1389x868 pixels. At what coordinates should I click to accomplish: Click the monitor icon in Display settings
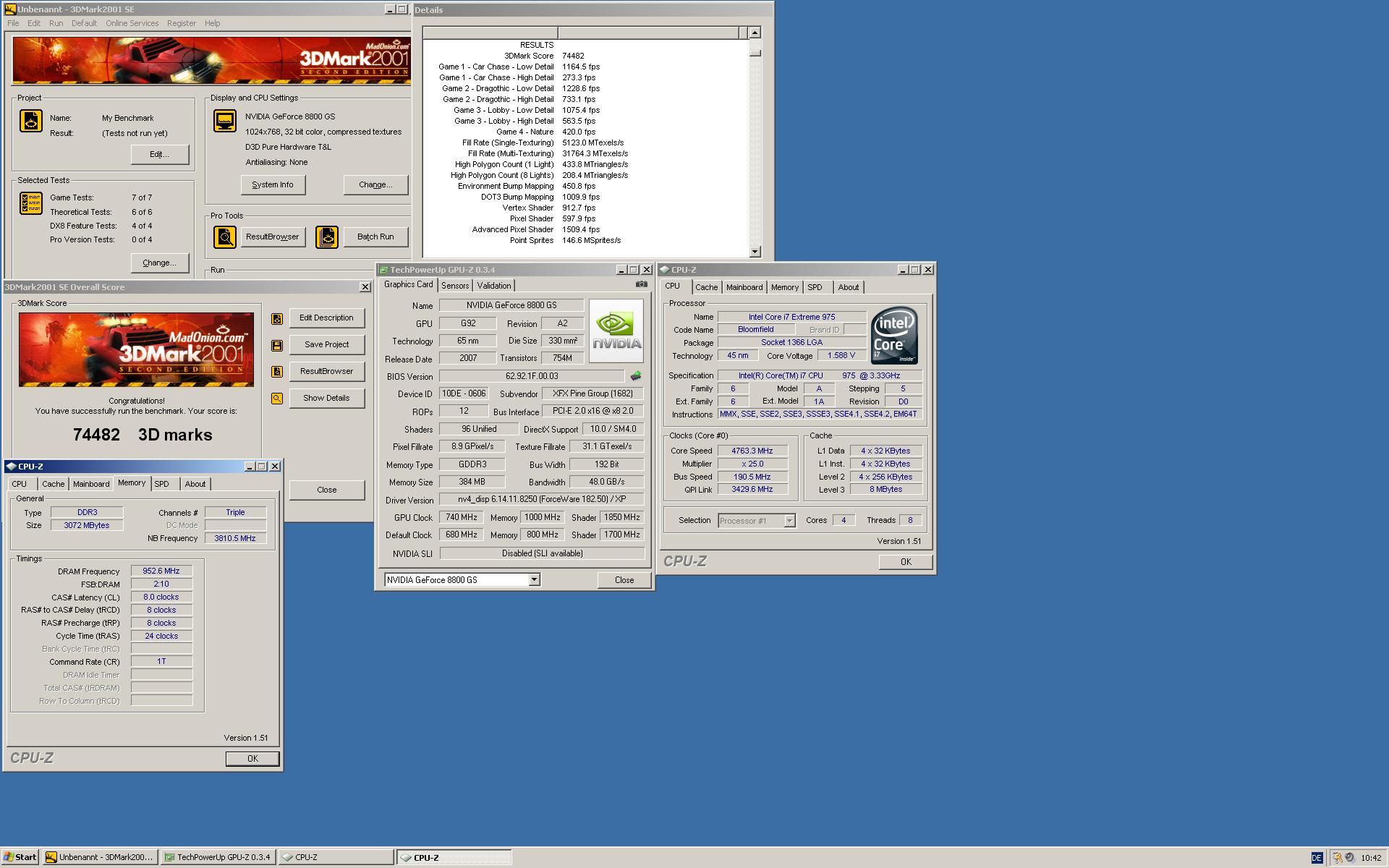tap(225, 121)
